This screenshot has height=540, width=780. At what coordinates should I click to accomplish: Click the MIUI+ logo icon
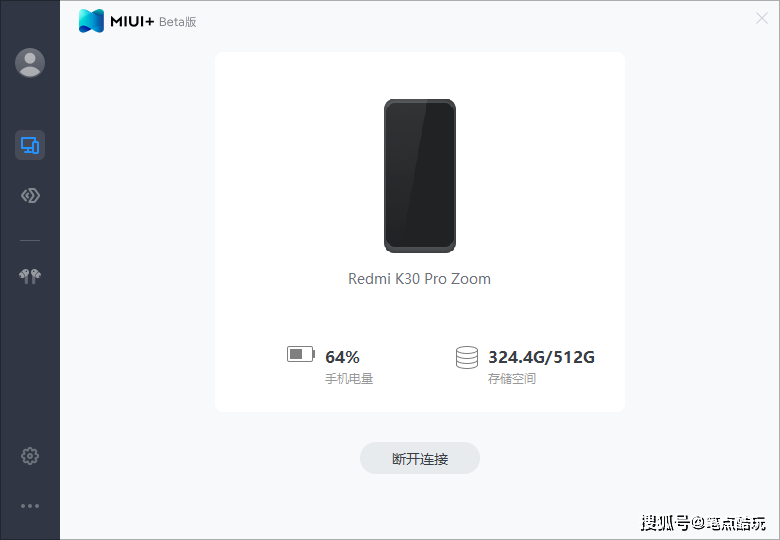click(x=92, y=21)
